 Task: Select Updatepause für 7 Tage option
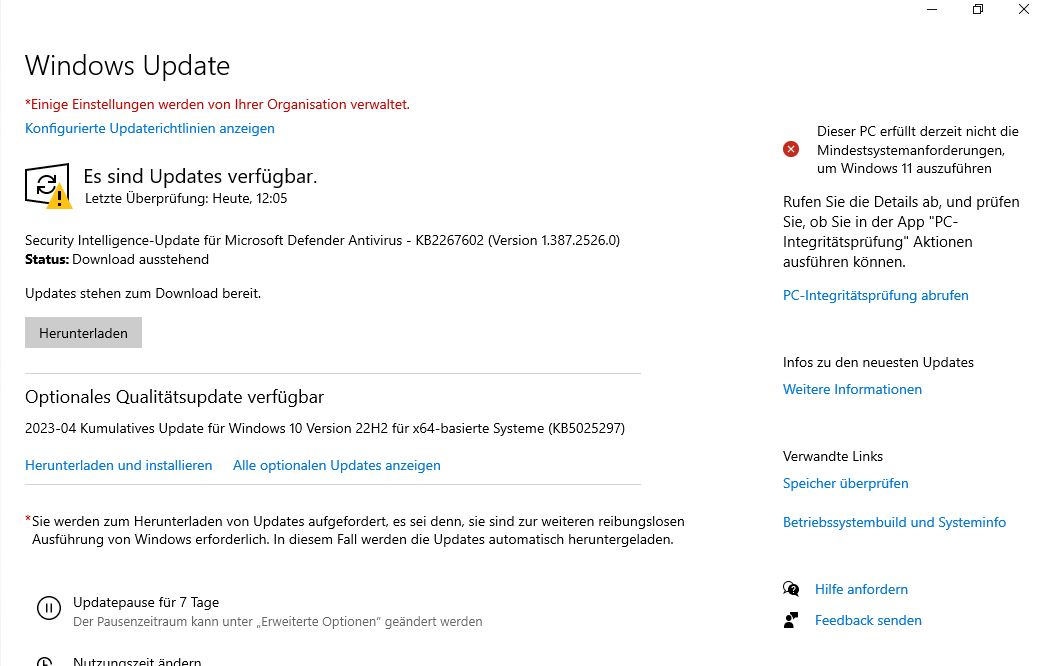click(146, 603)
